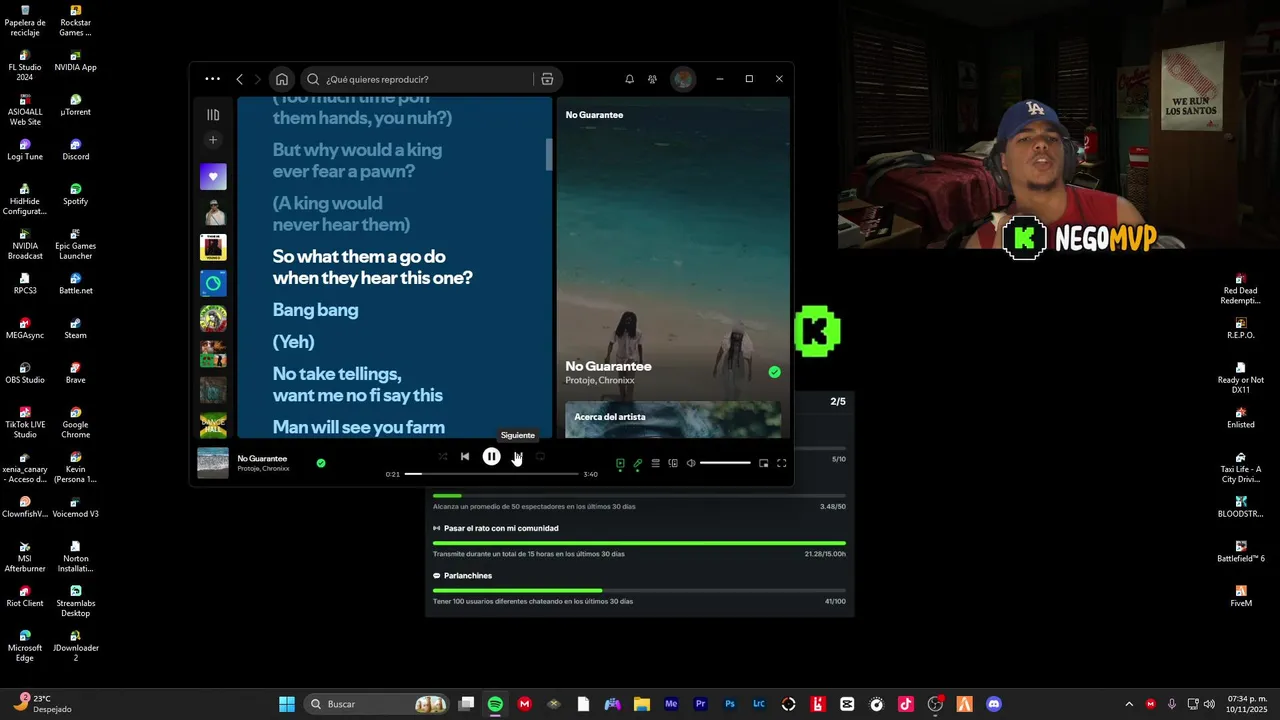Toggle repeat mode
This screenshot has width=1280, height=720.
point(540,456)
